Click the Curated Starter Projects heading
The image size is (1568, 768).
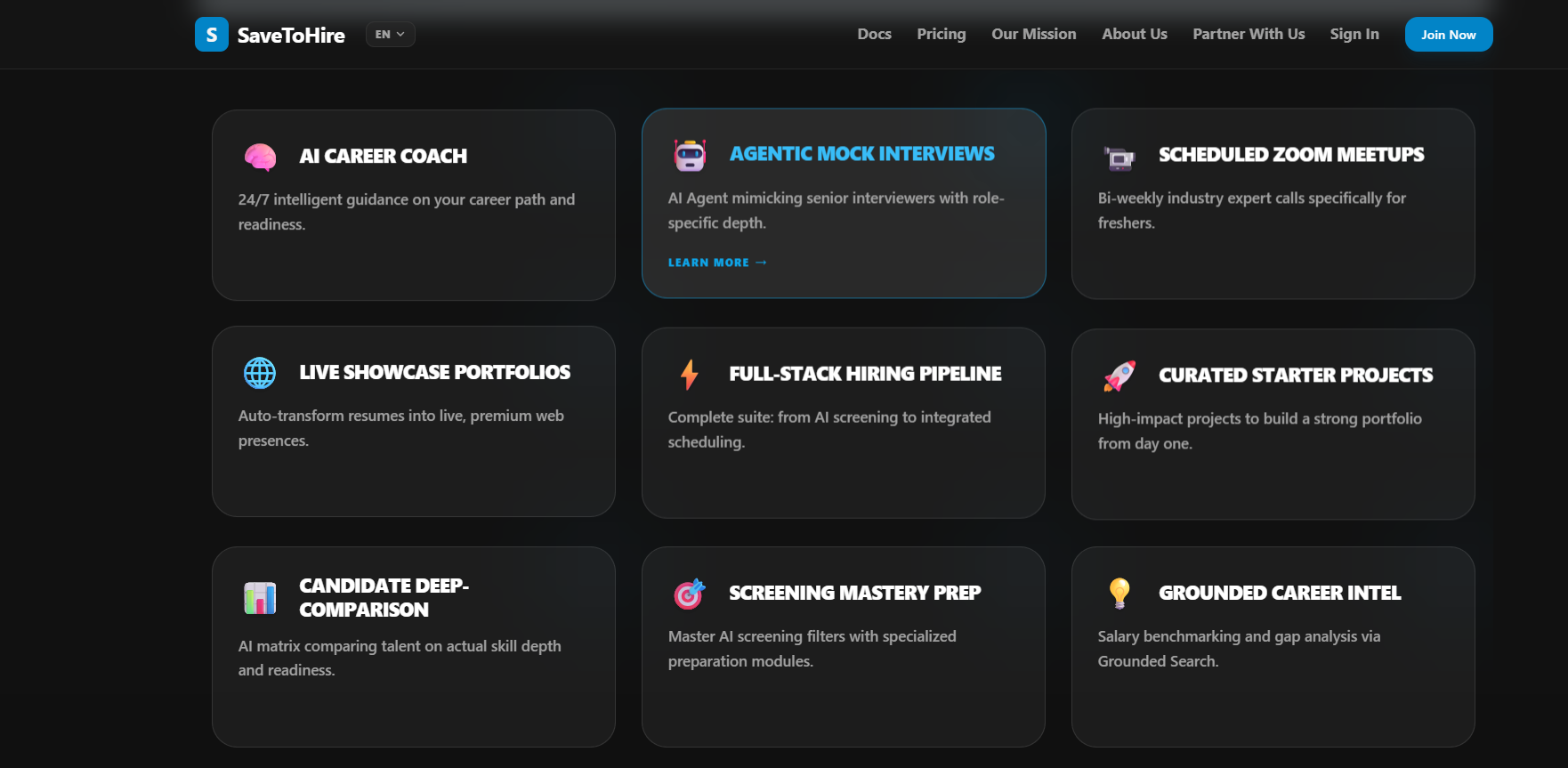(1296, 376)
